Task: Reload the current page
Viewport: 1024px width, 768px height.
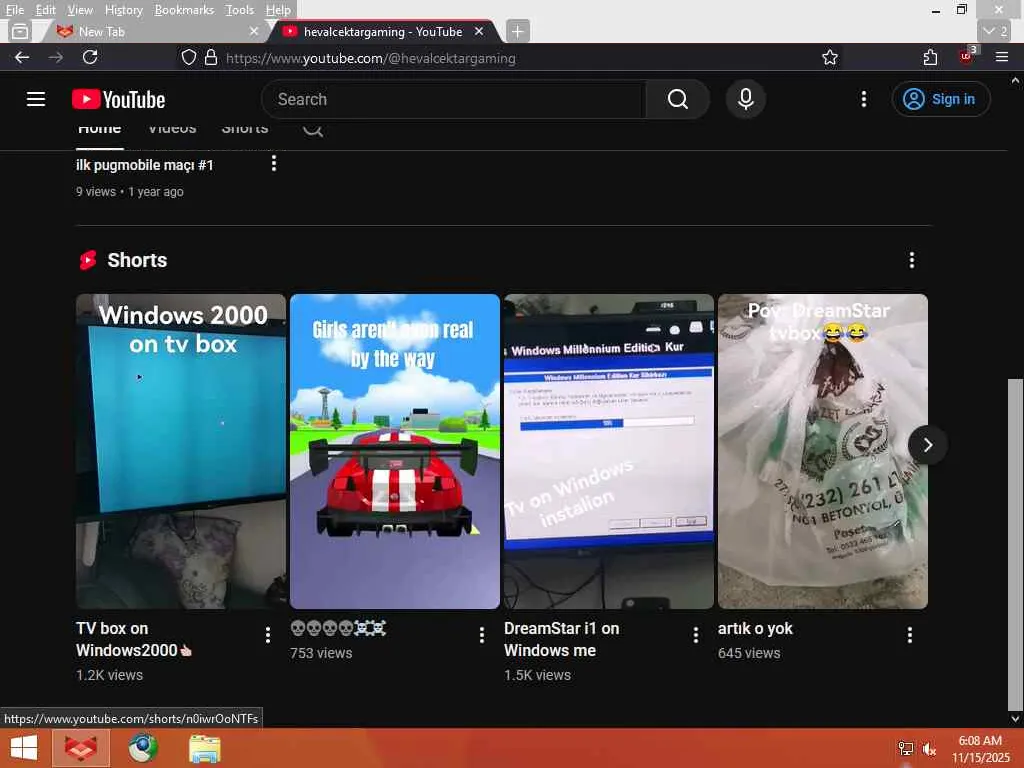Action: click(90, 57)
